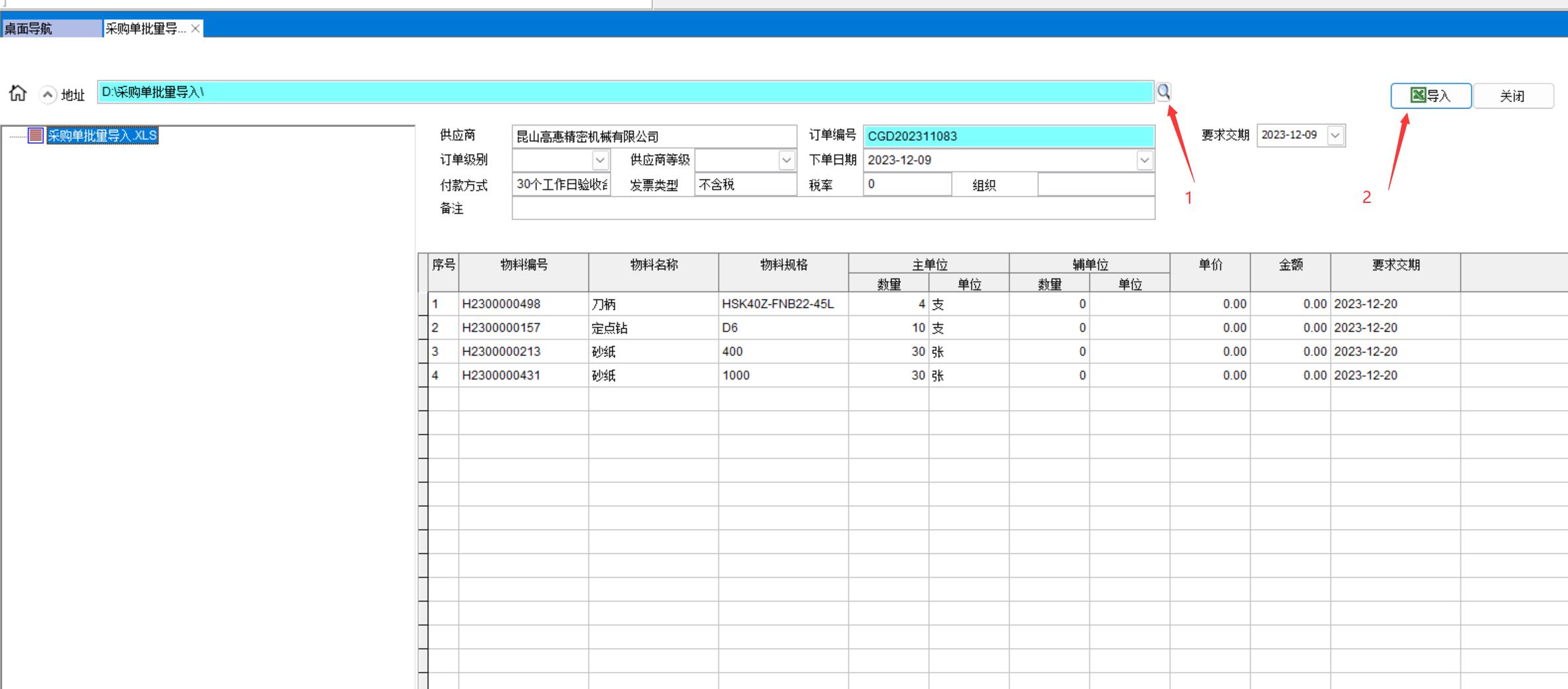The image size is (1568, 689).
Task: Select the 采购单批量导入 tab
Action: [x=145, y=28]
